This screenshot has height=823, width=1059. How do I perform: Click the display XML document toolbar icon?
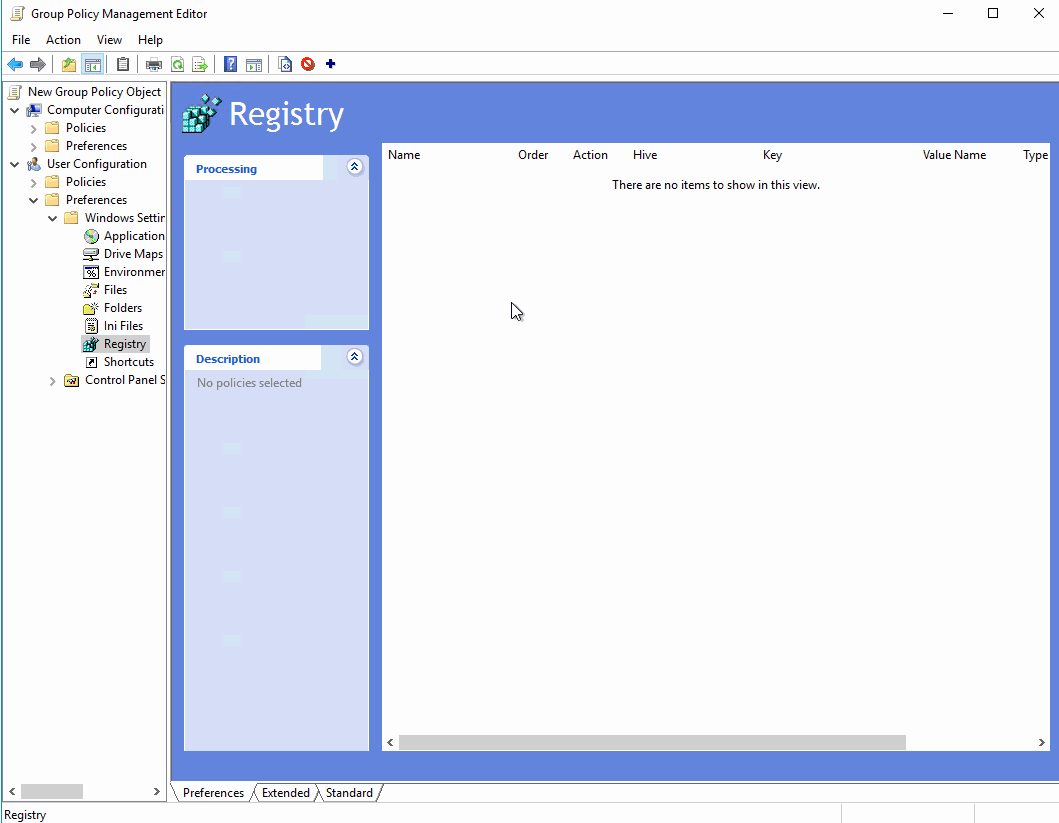coord(285,65)
